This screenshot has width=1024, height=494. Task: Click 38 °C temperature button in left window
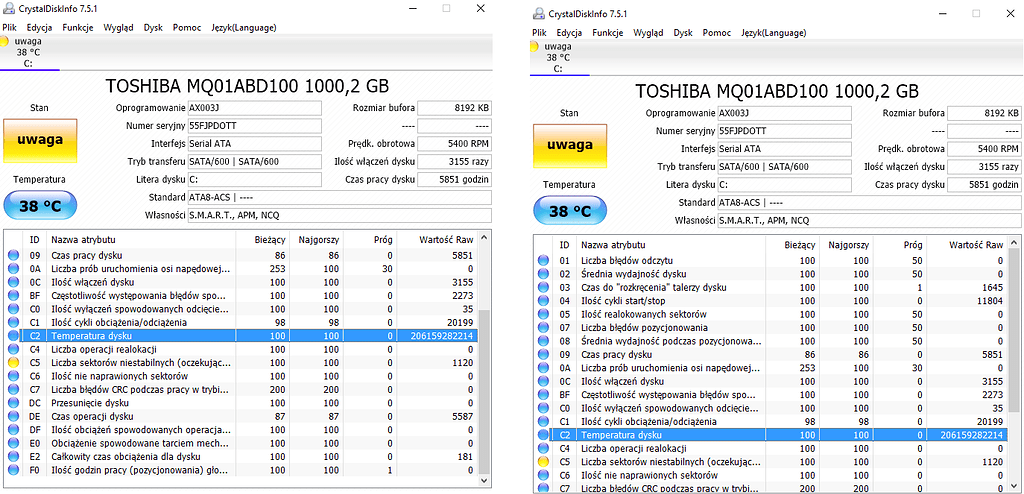tap(40, 206)
